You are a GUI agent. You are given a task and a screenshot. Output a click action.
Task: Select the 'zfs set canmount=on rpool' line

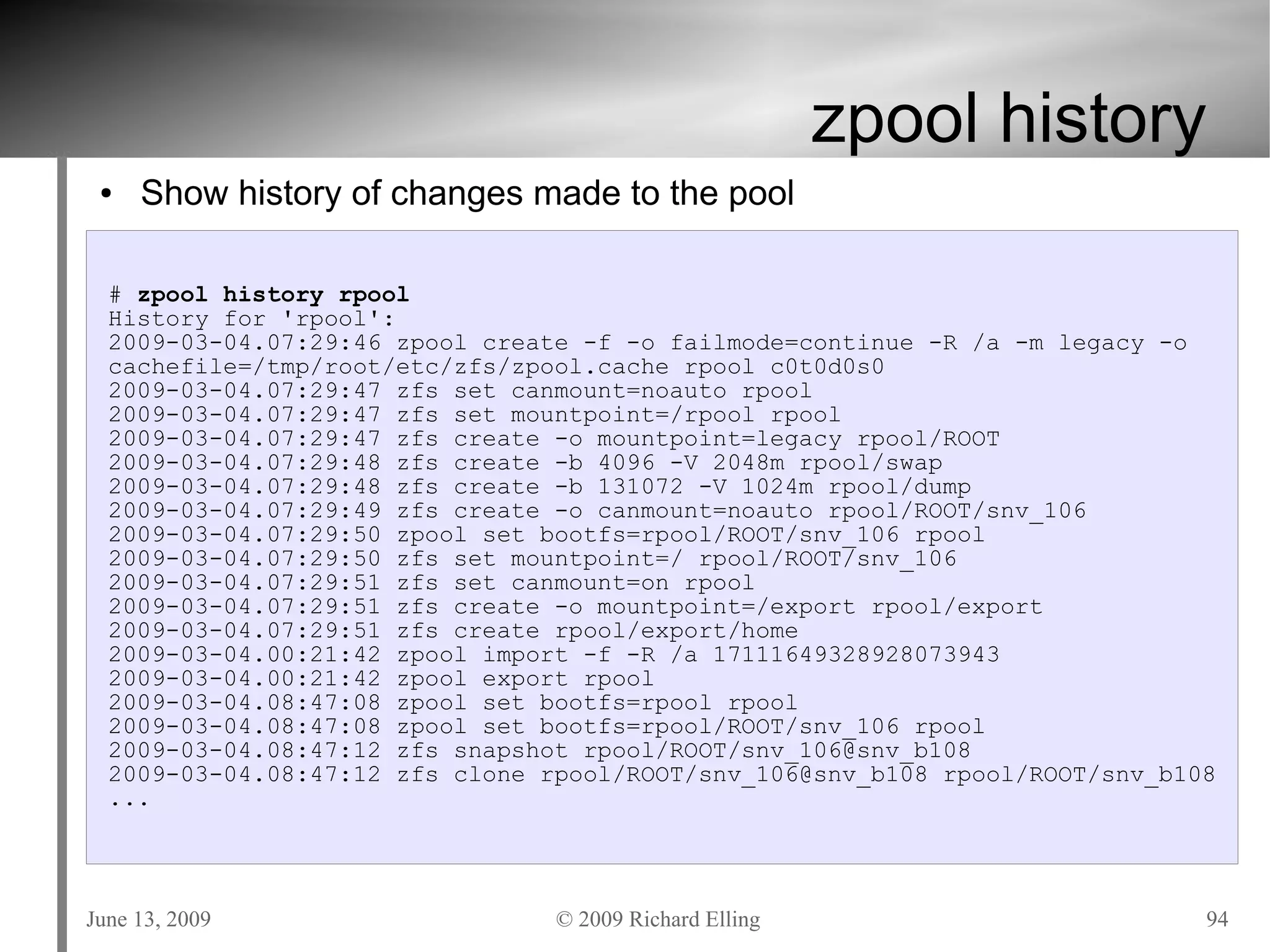[432, 583]
